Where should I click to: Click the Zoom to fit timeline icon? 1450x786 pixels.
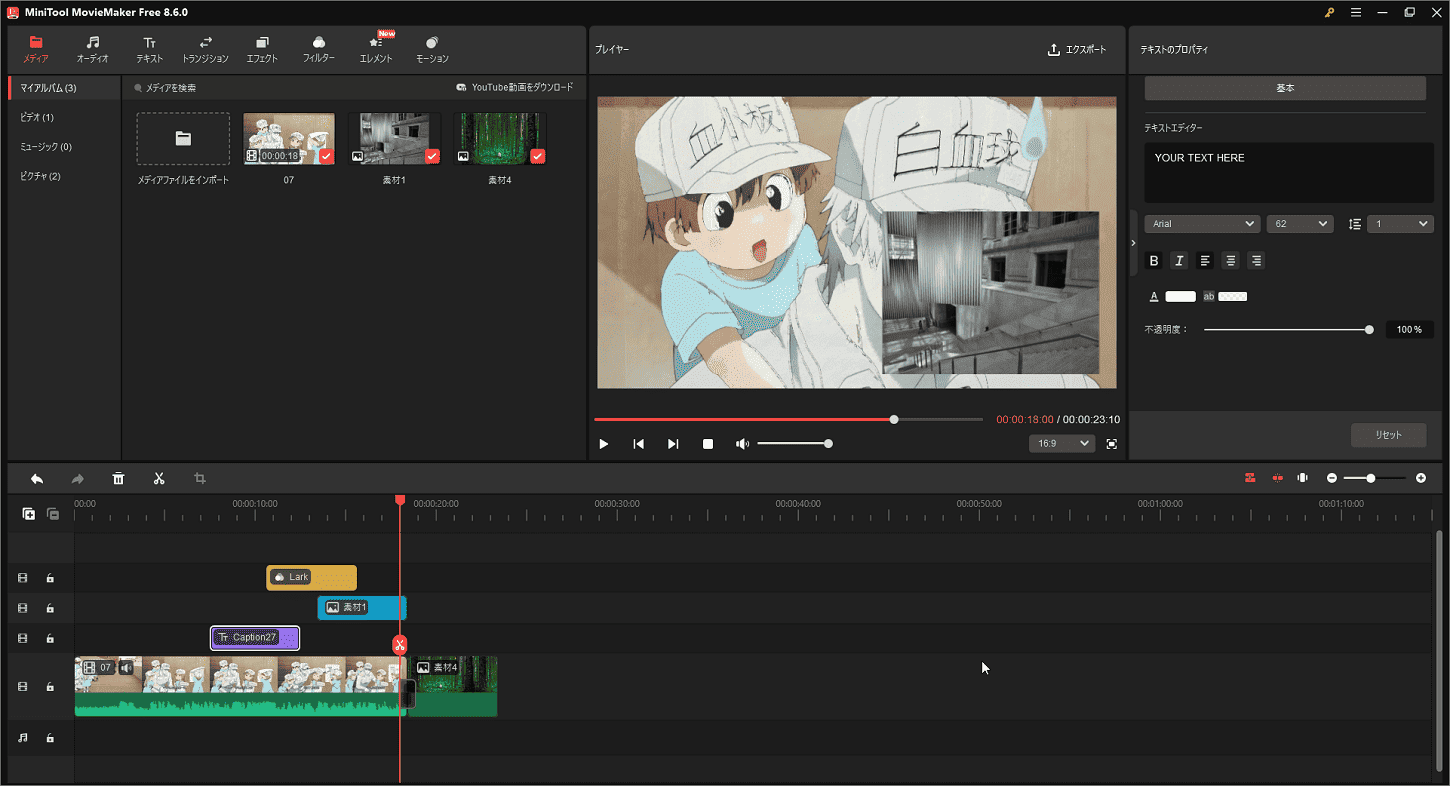pyautogui.click(x=1302, y=478)
